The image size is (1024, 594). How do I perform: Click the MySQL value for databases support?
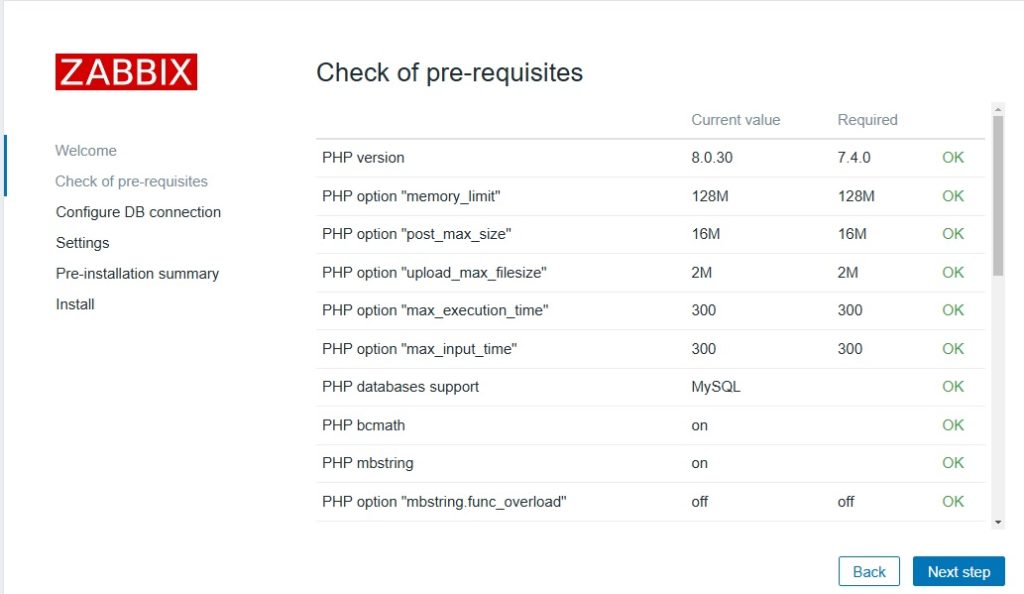pos(716,387)
